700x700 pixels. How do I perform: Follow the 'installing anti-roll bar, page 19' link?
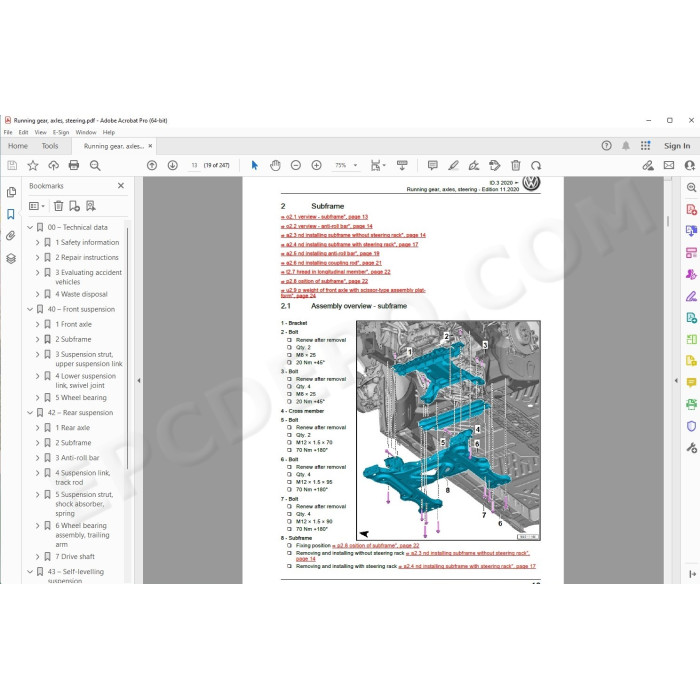330,253
